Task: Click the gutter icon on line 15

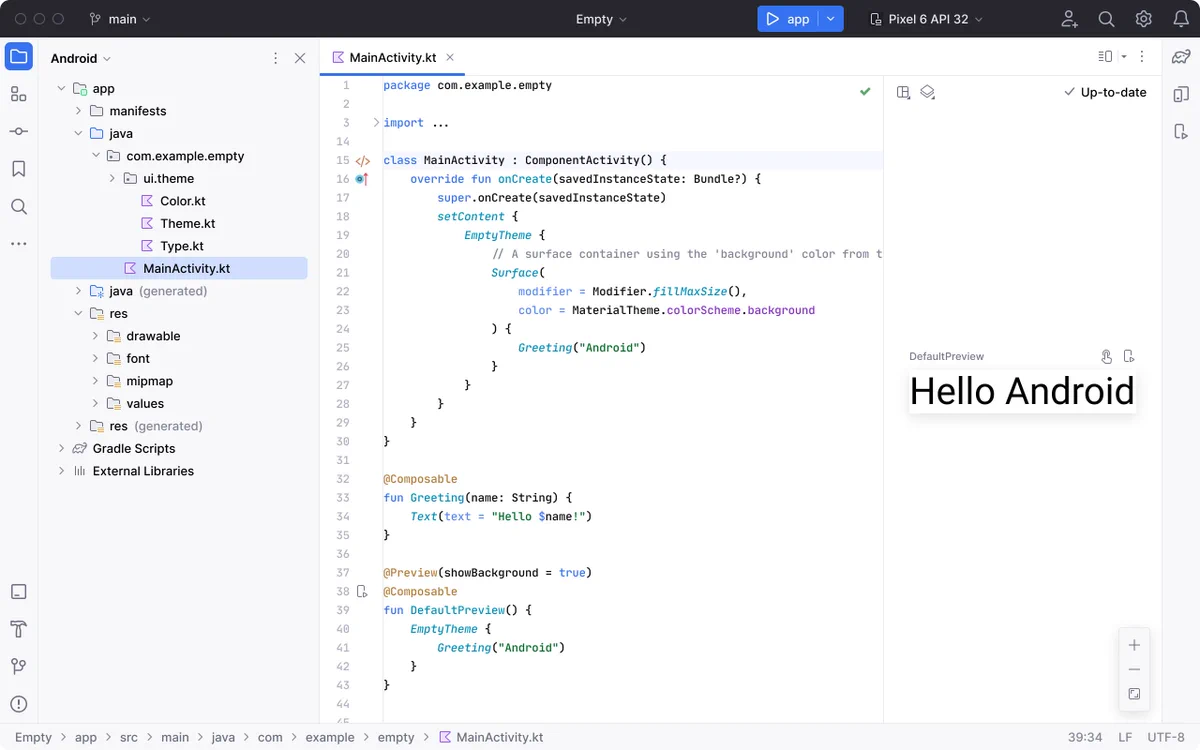Action: point(362,160)
